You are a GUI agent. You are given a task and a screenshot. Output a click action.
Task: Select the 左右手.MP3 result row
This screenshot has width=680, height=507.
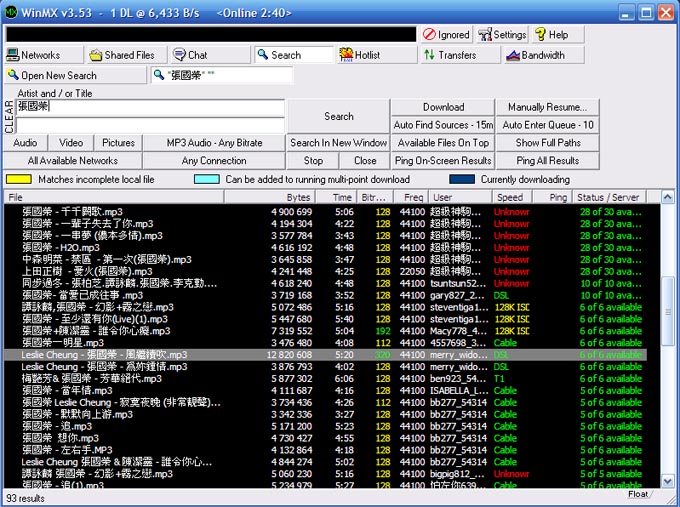click(x=325, y=450)
